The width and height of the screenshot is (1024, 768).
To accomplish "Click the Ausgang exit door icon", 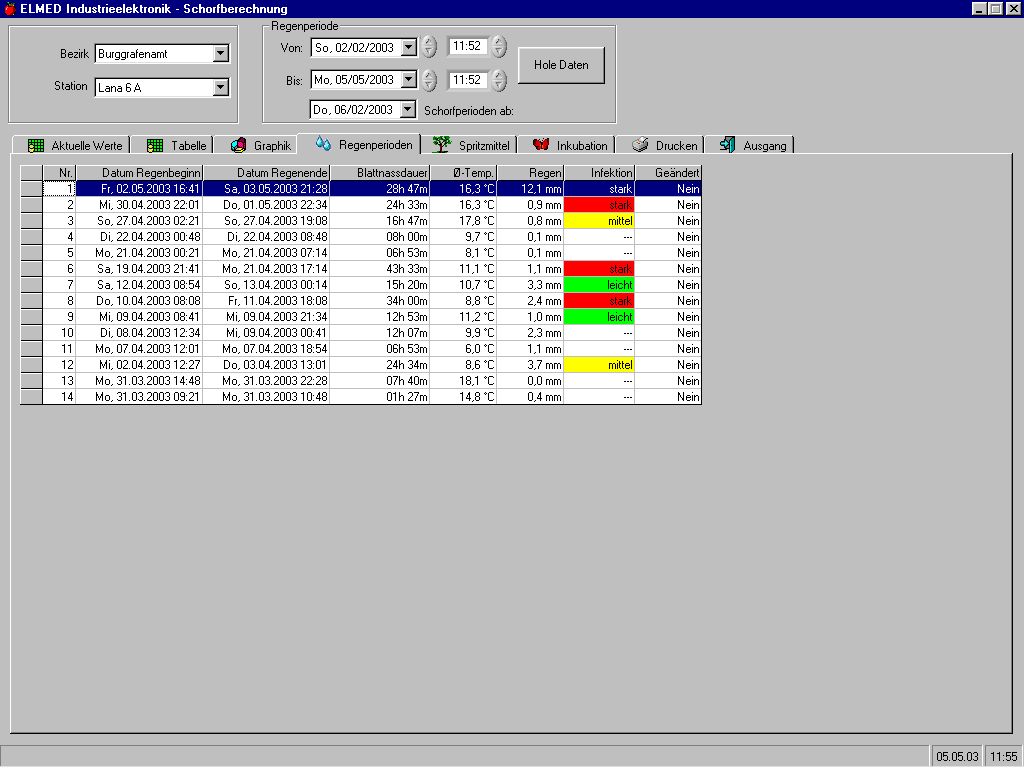I will (727, 145).
